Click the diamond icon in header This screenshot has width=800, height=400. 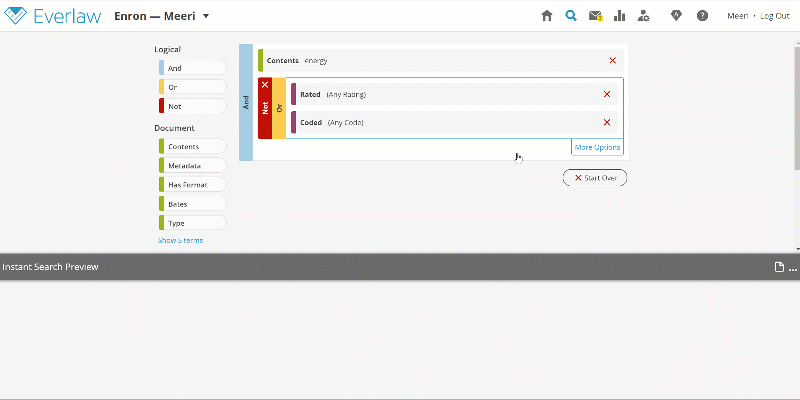(x=677, y=16)
